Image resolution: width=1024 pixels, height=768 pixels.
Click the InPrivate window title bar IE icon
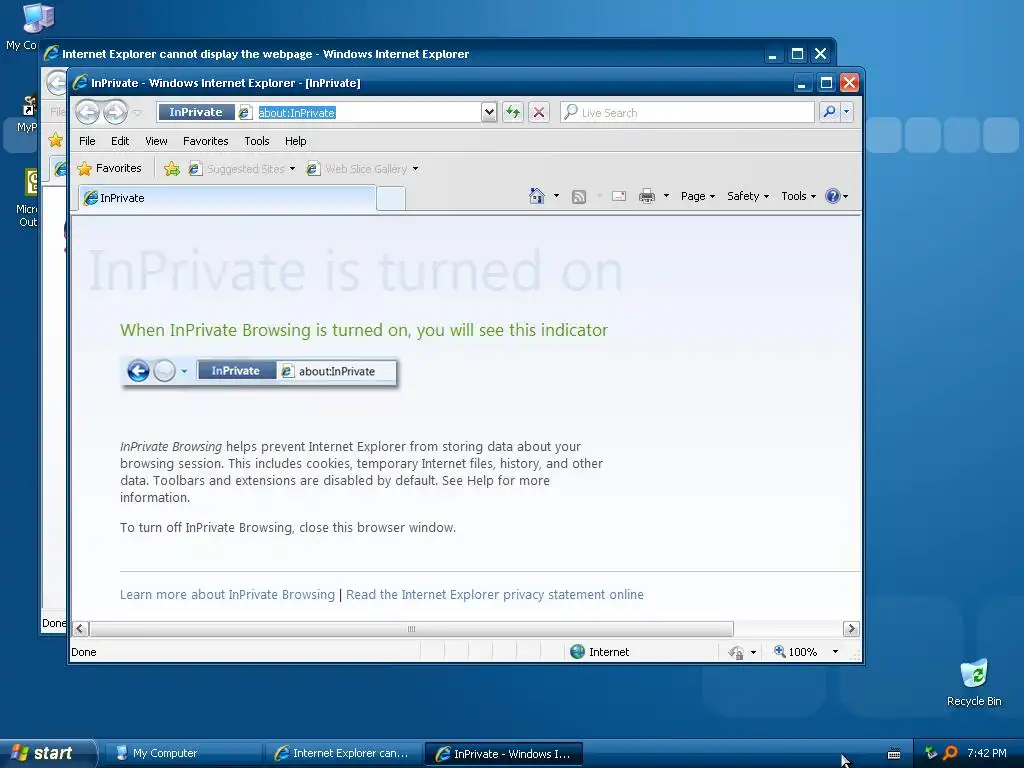click(80, 83)
